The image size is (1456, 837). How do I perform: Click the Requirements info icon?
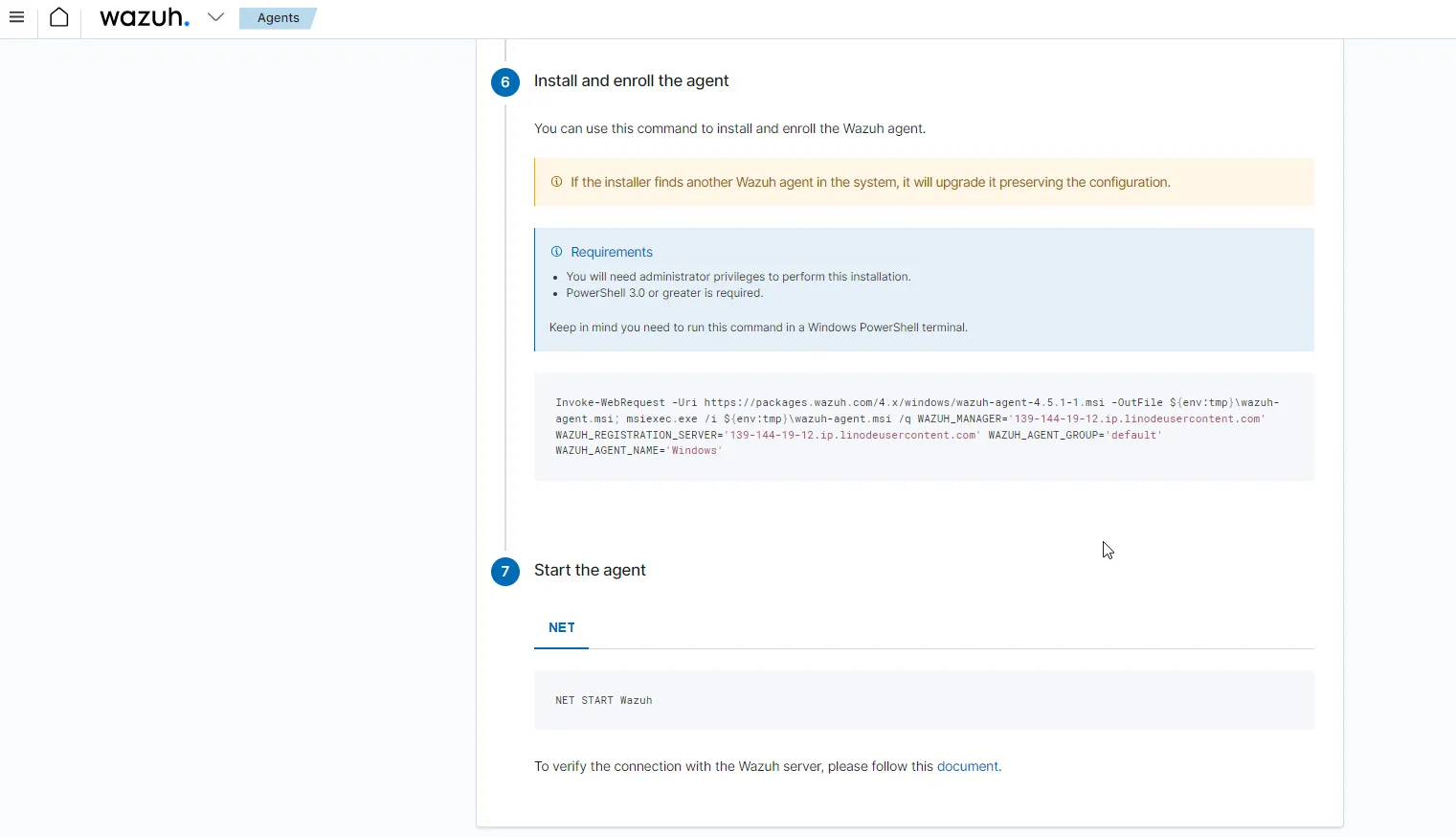click(x=556, y=252)
